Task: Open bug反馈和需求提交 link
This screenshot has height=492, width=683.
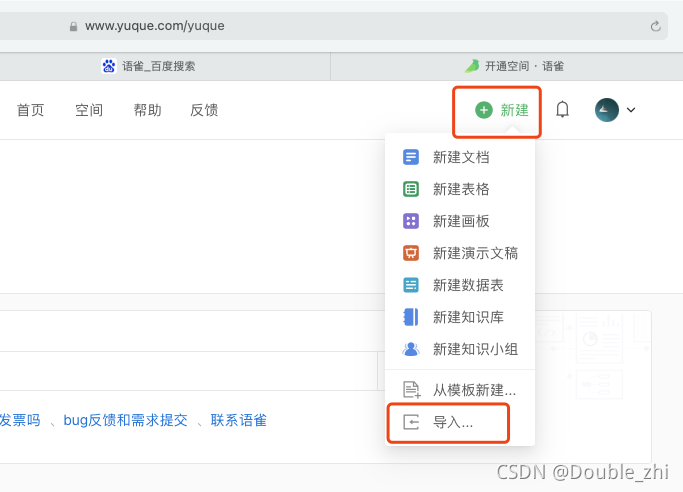Action: pyautogui.click(x=125, y=421)
